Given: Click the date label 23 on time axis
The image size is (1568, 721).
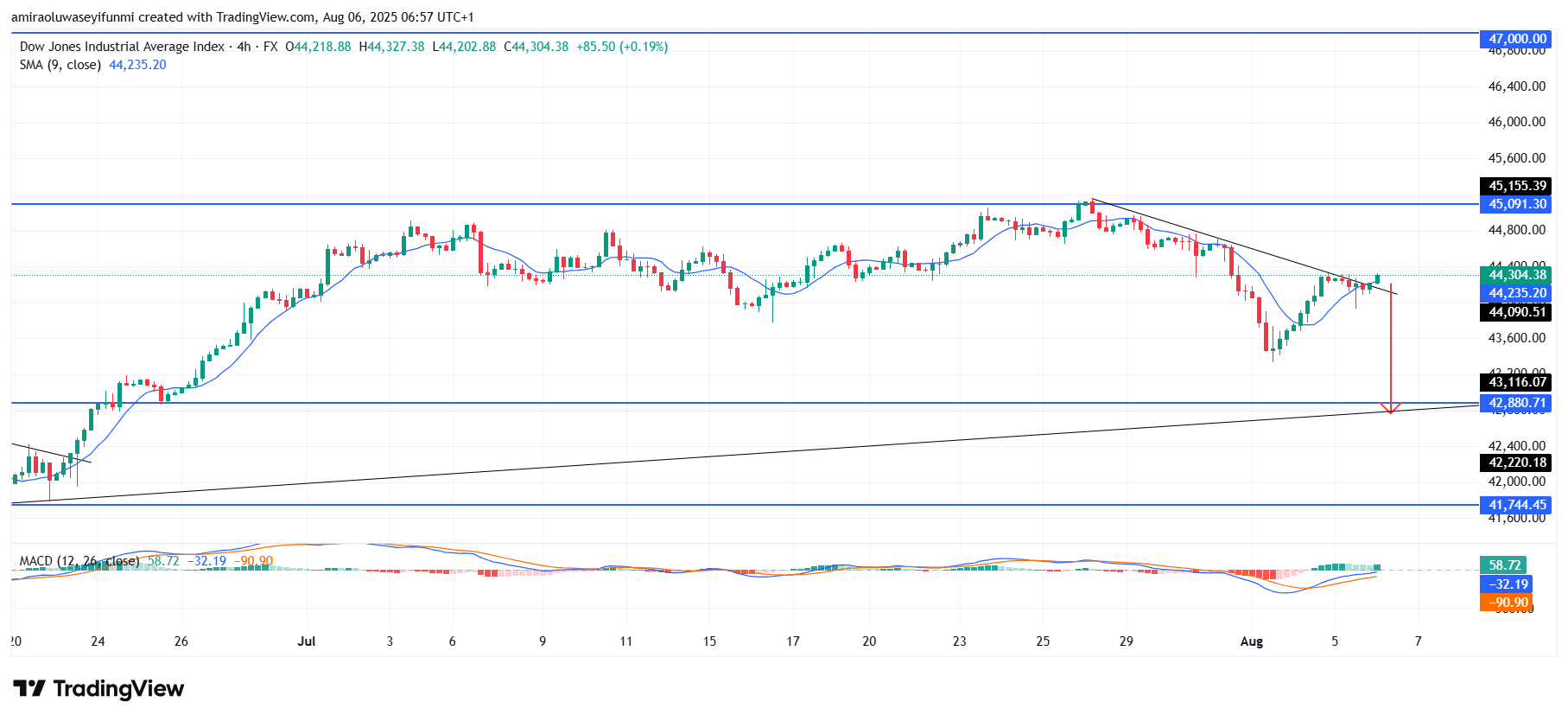Looking at the screenshot, I should tap(959, 641).
